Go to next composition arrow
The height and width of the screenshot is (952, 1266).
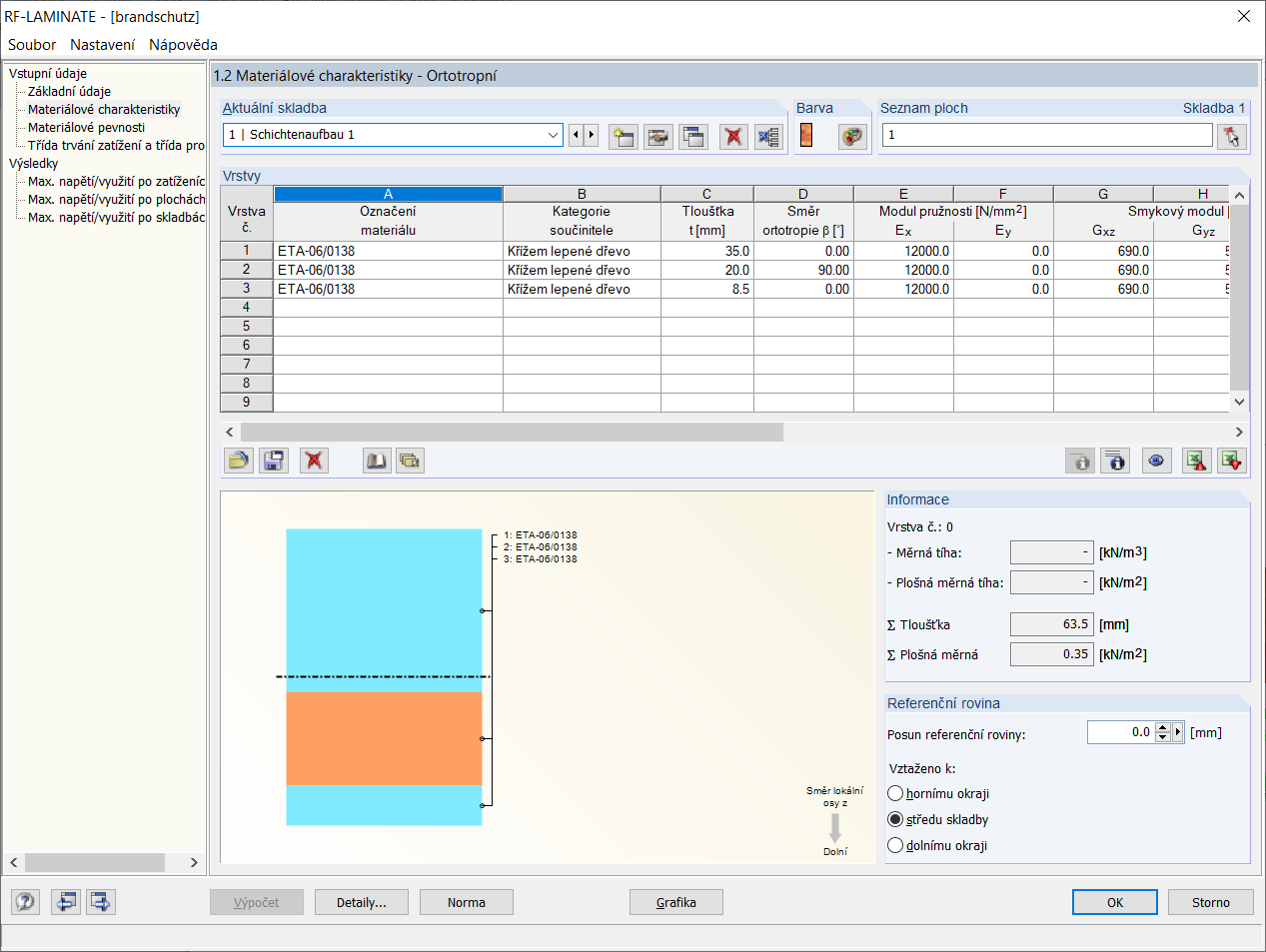point(591,135)
